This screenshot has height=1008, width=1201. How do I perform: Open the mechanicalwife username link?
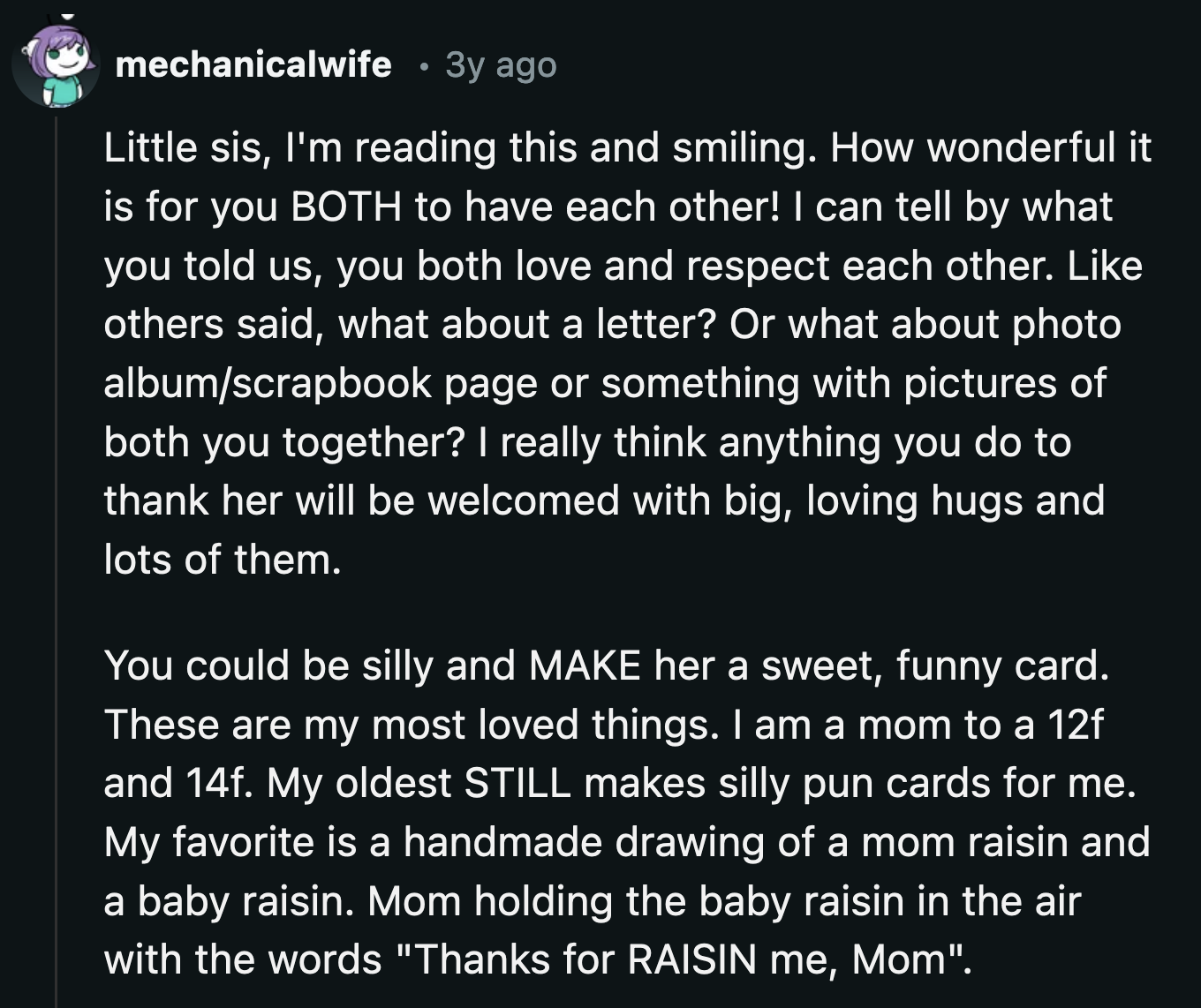click(255, 65)
